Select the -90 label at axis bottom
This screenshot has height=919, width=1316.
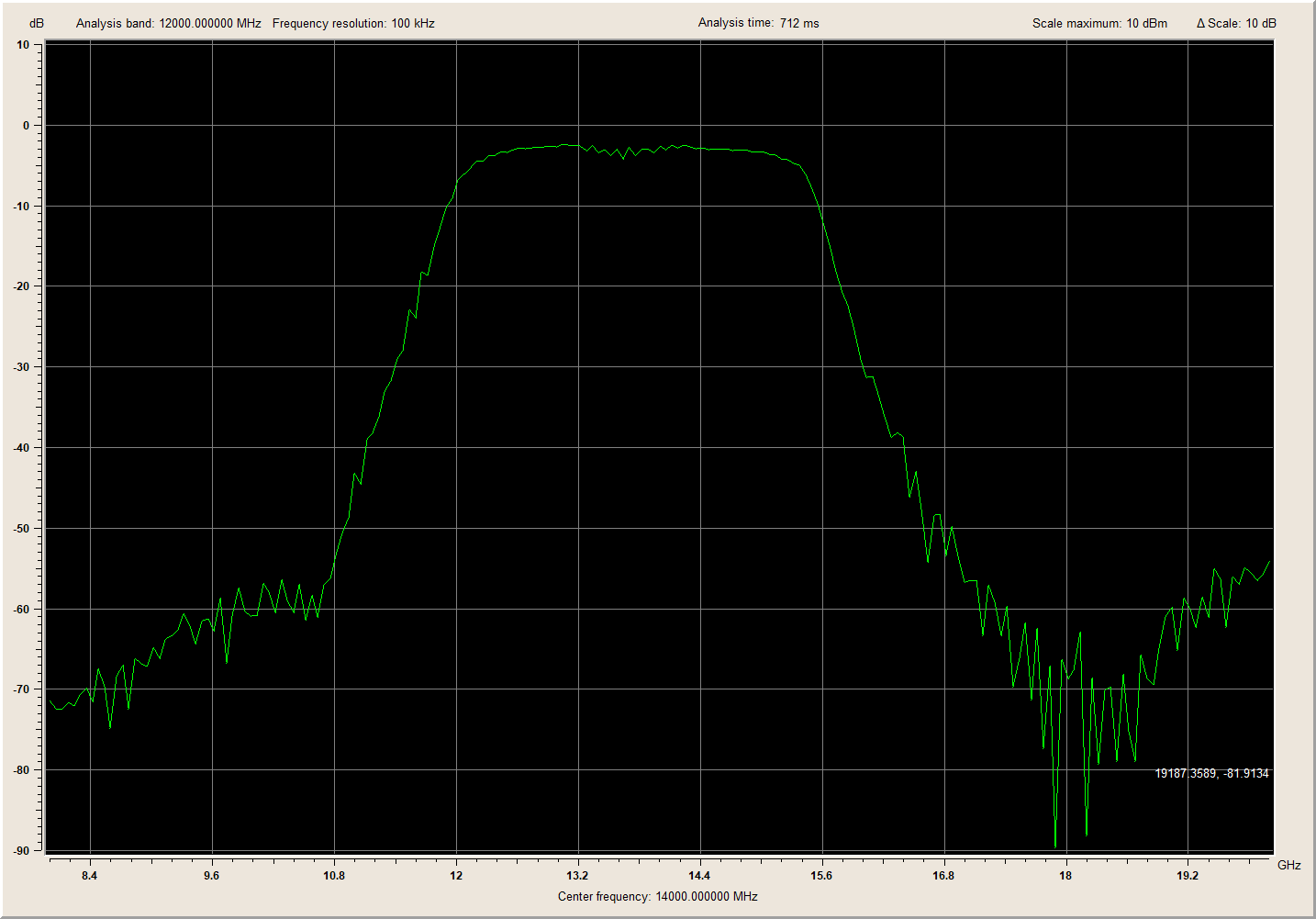coord(21,850)
